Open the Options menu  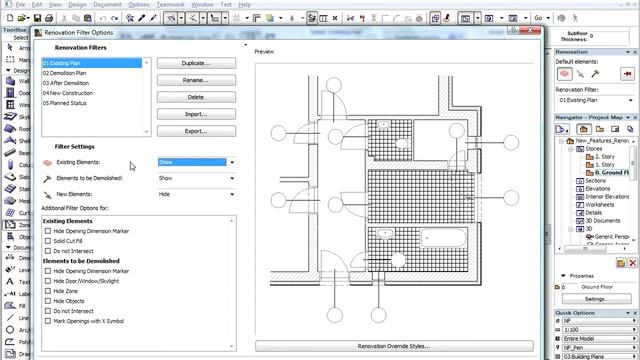click(139, 4)
